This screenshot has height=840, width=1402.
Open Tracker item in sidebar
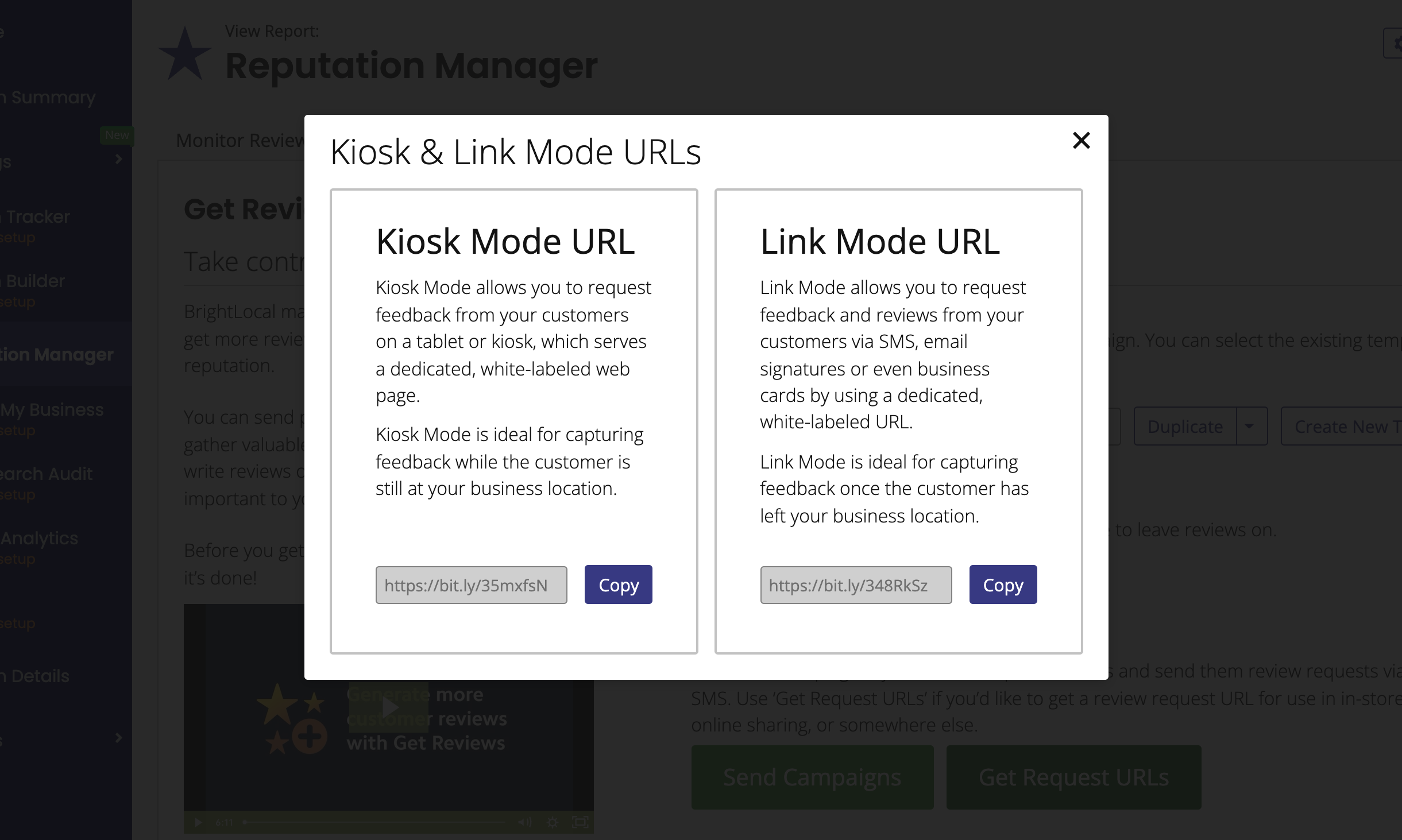(x=36, y=217)
